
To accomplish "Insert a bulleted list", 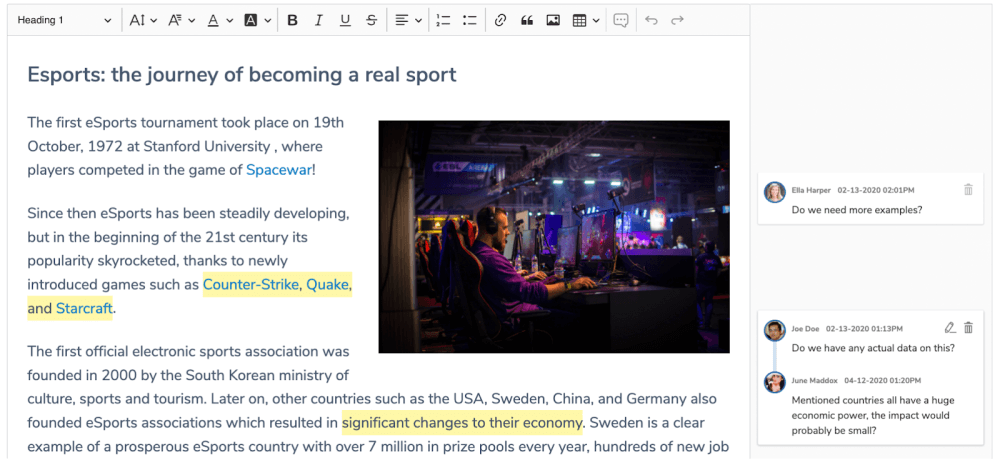I will coord(470,20).
